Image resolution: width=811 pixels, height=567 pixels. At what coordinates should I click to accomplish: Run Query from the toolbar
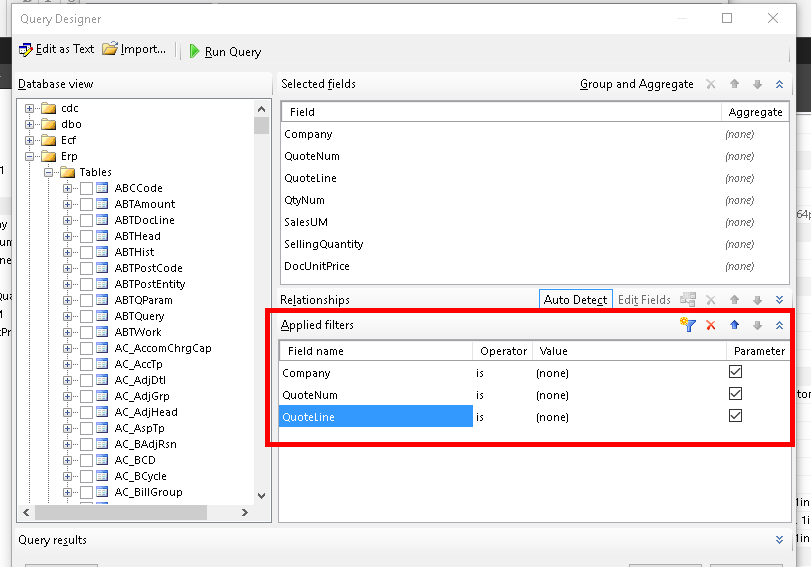225,51
